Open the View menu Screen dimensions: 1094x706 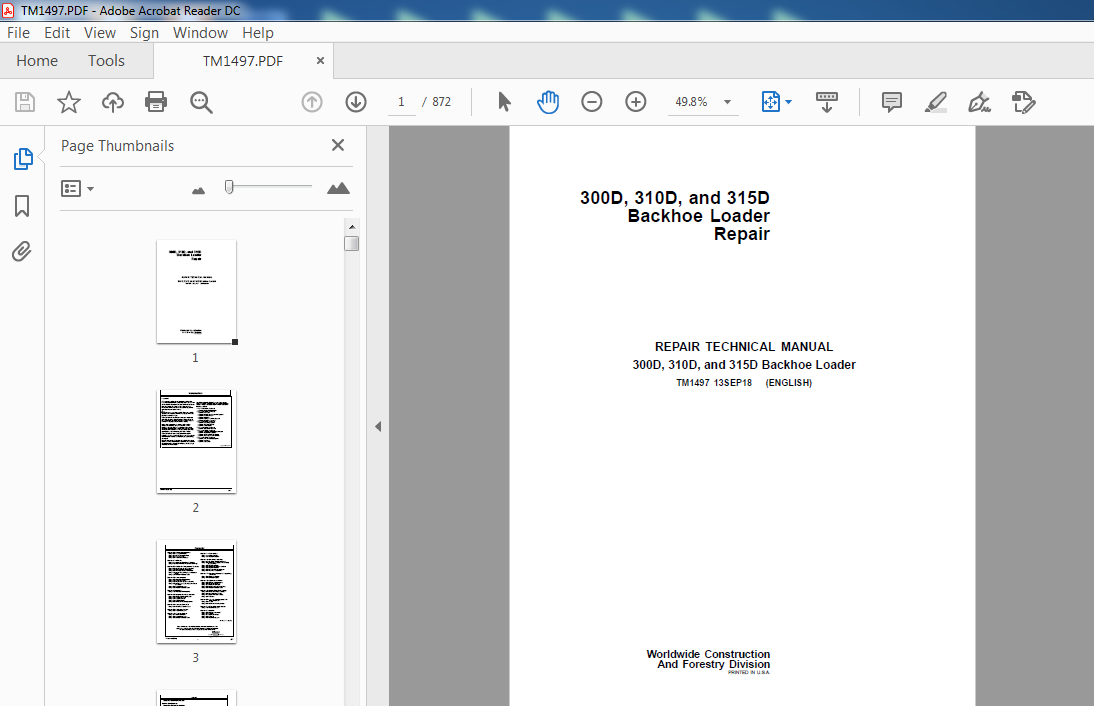tap(100, 33)
